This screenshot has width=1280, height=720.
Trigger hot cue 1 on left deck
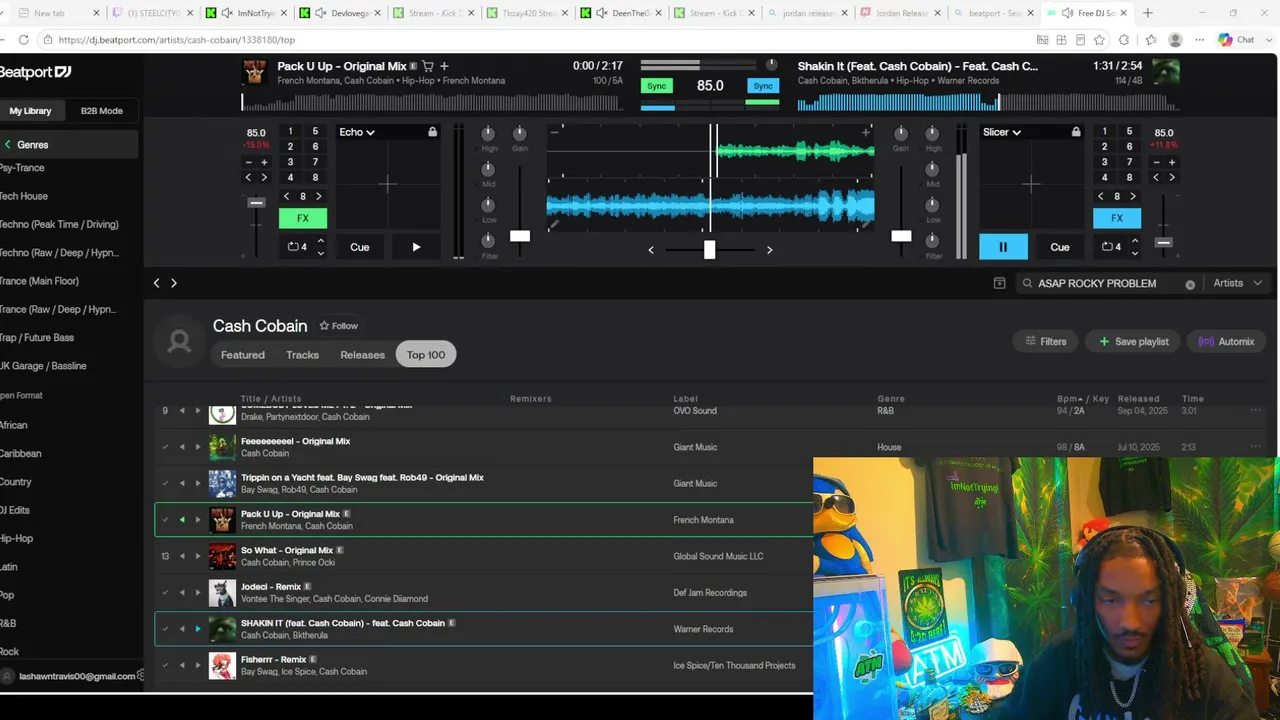pos(291,131)
